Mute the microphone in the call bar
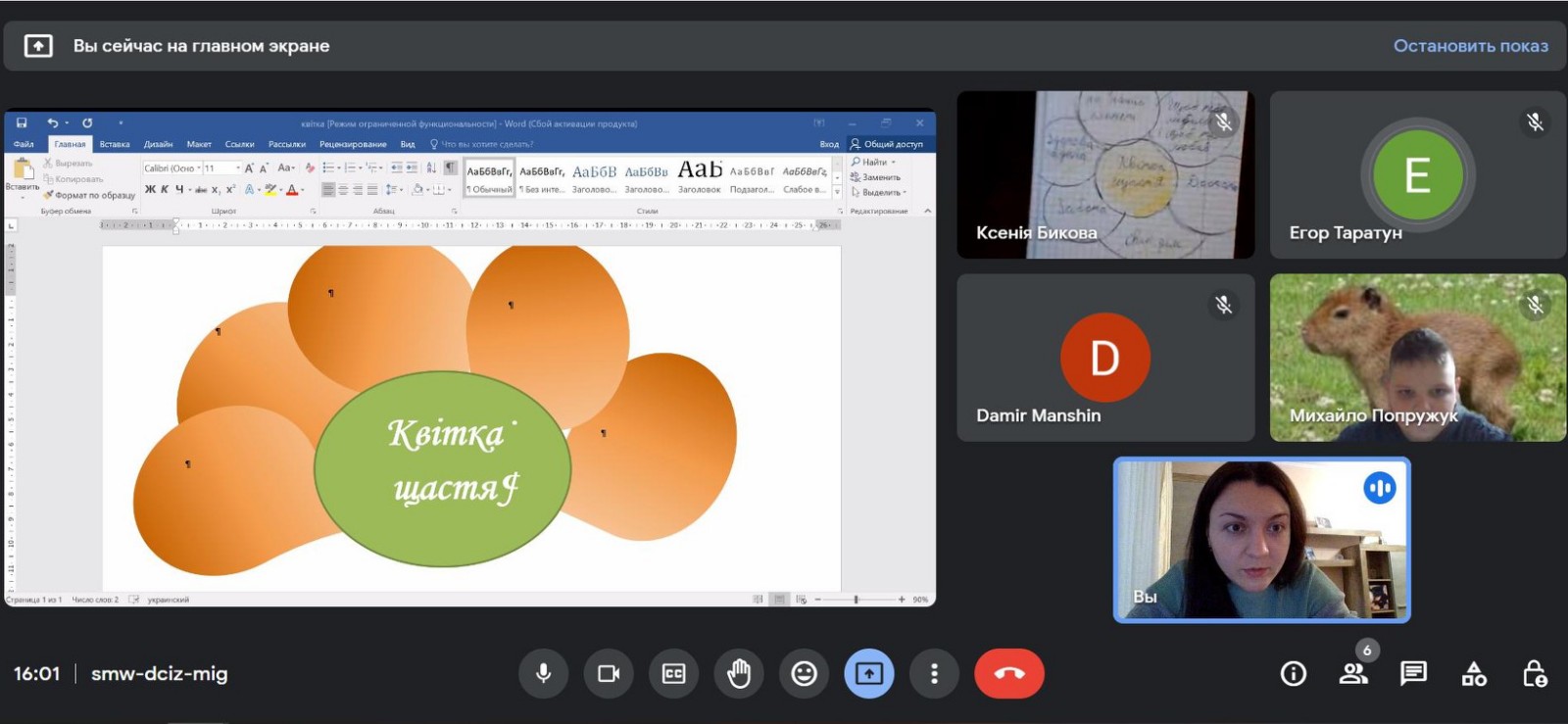 [543, 674]
